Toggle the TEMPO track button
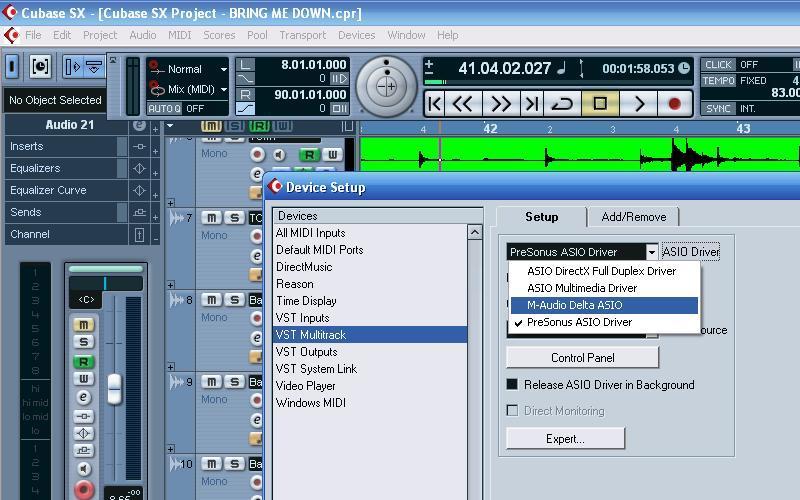The image size is (800, 500). 718,81
